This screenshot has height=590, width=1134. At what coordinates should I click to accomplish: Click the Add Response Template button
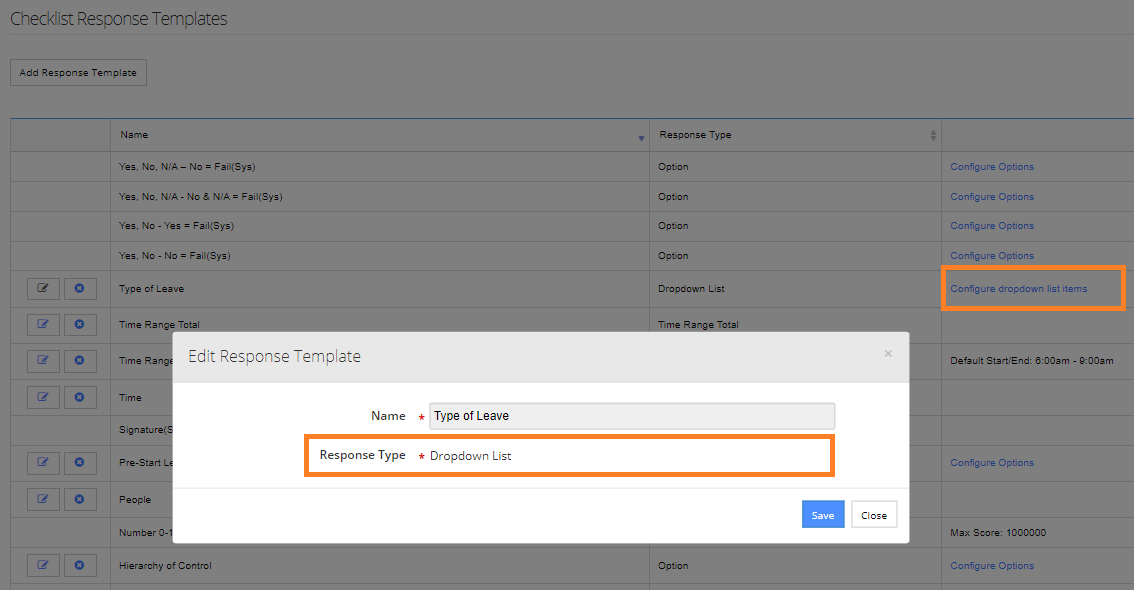coord(78,72)
